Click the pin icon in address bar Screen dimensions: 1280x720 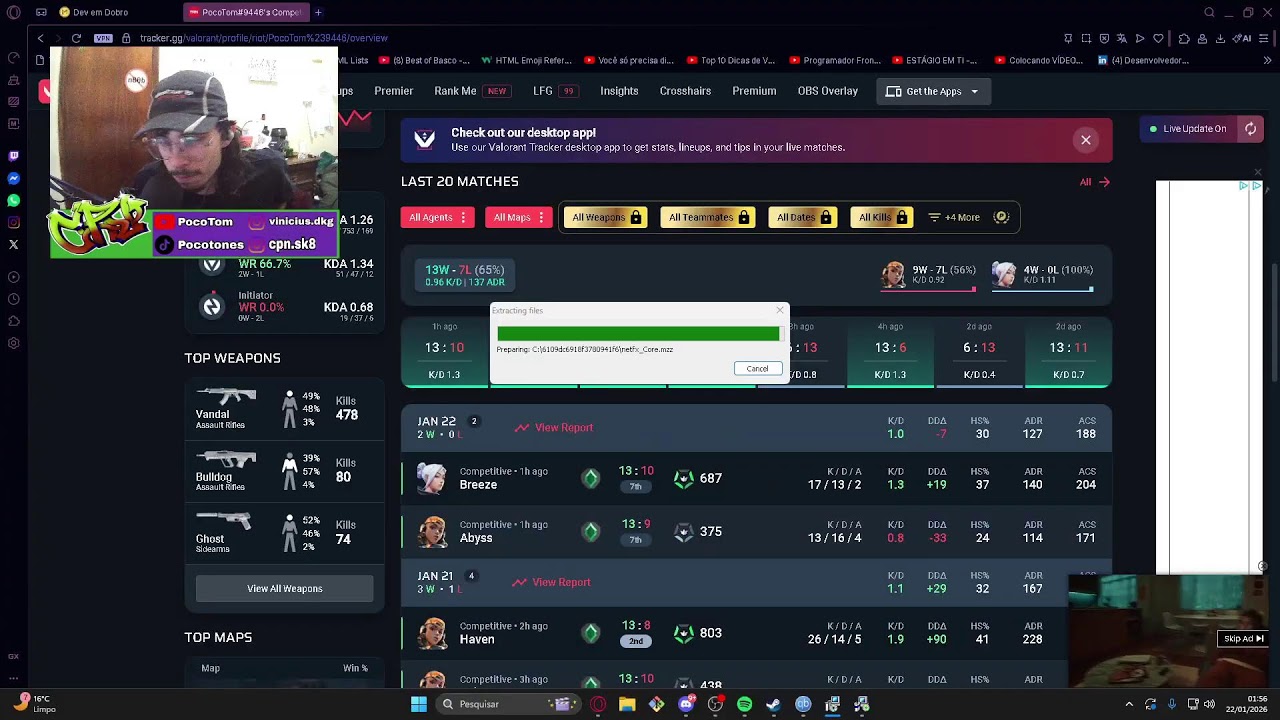coord(1068,38)
